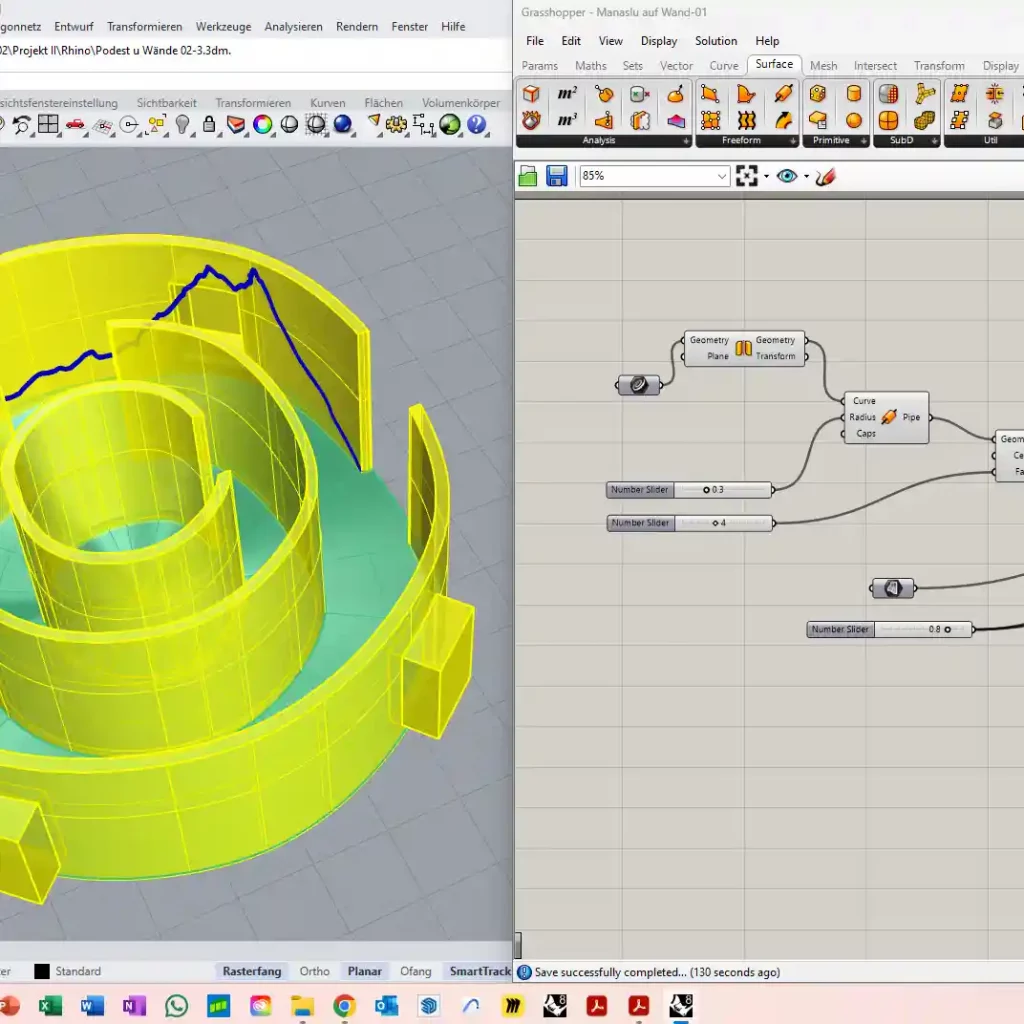Select the Volume (m³) analysis component

(567, 120)
